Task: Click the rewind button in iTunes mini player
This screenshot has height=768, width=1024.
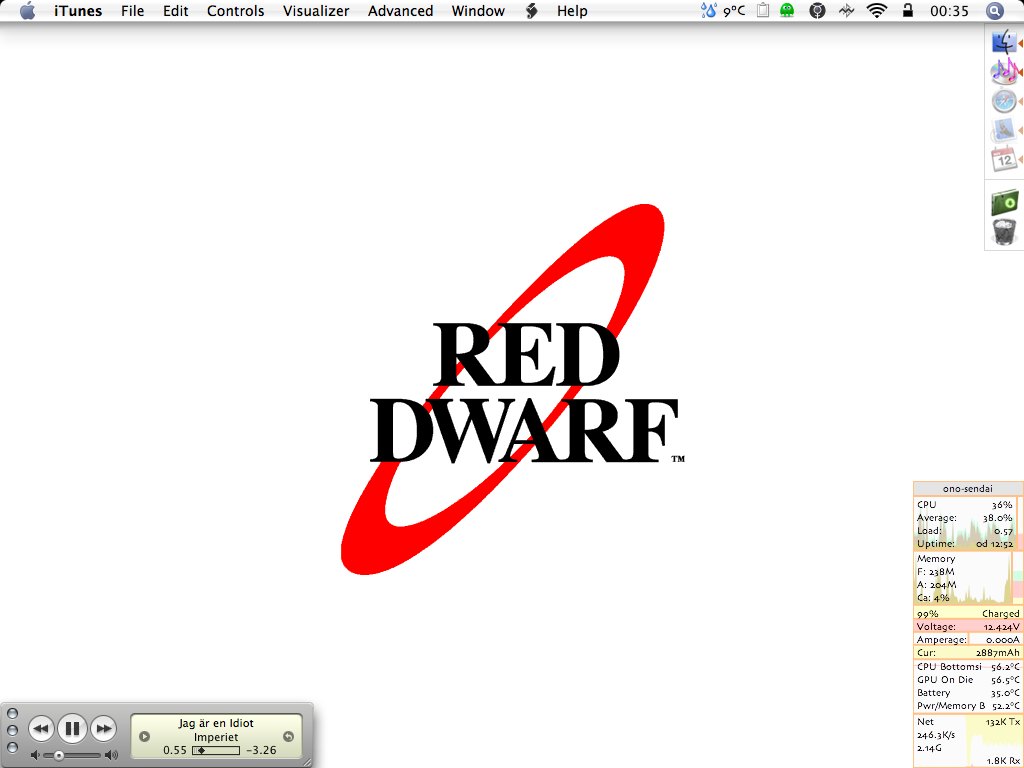Action: coord(41,728)
